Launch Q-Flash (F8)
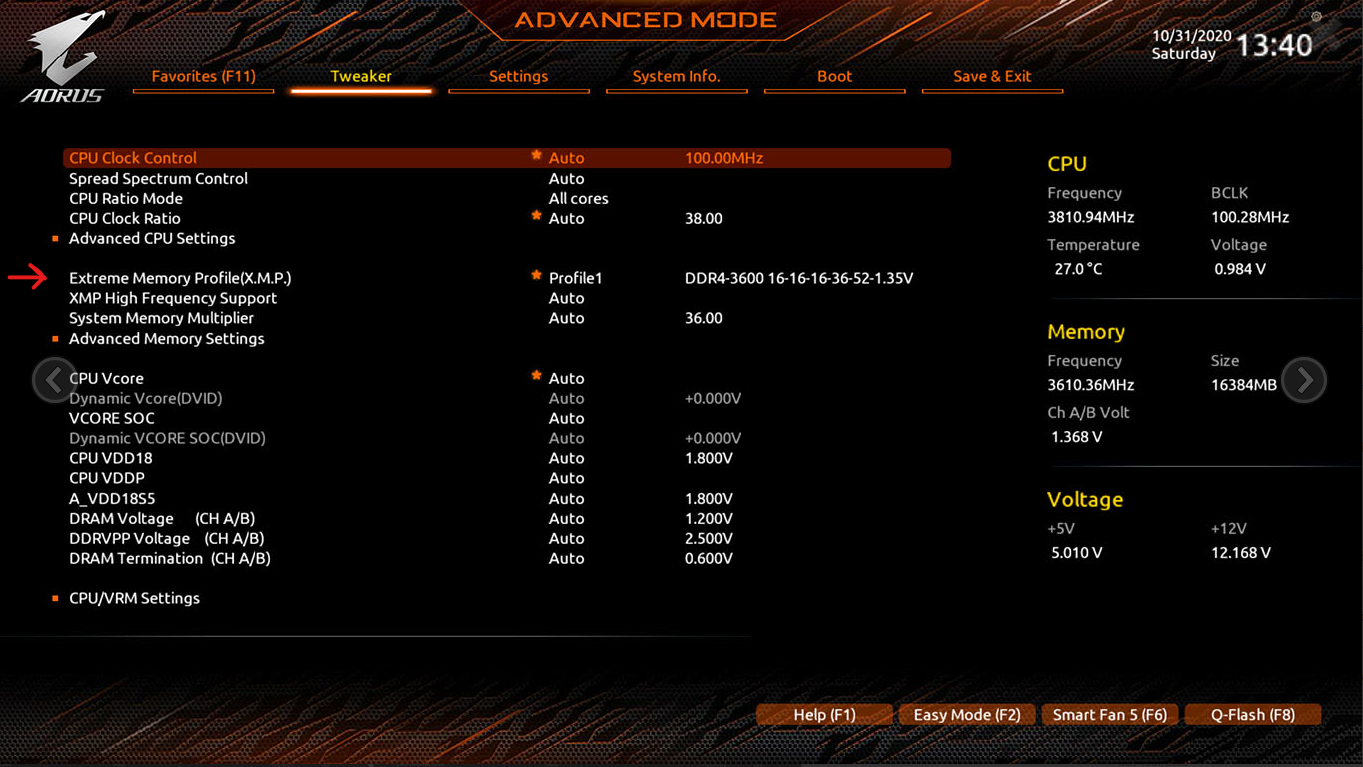 point(1252,714)
